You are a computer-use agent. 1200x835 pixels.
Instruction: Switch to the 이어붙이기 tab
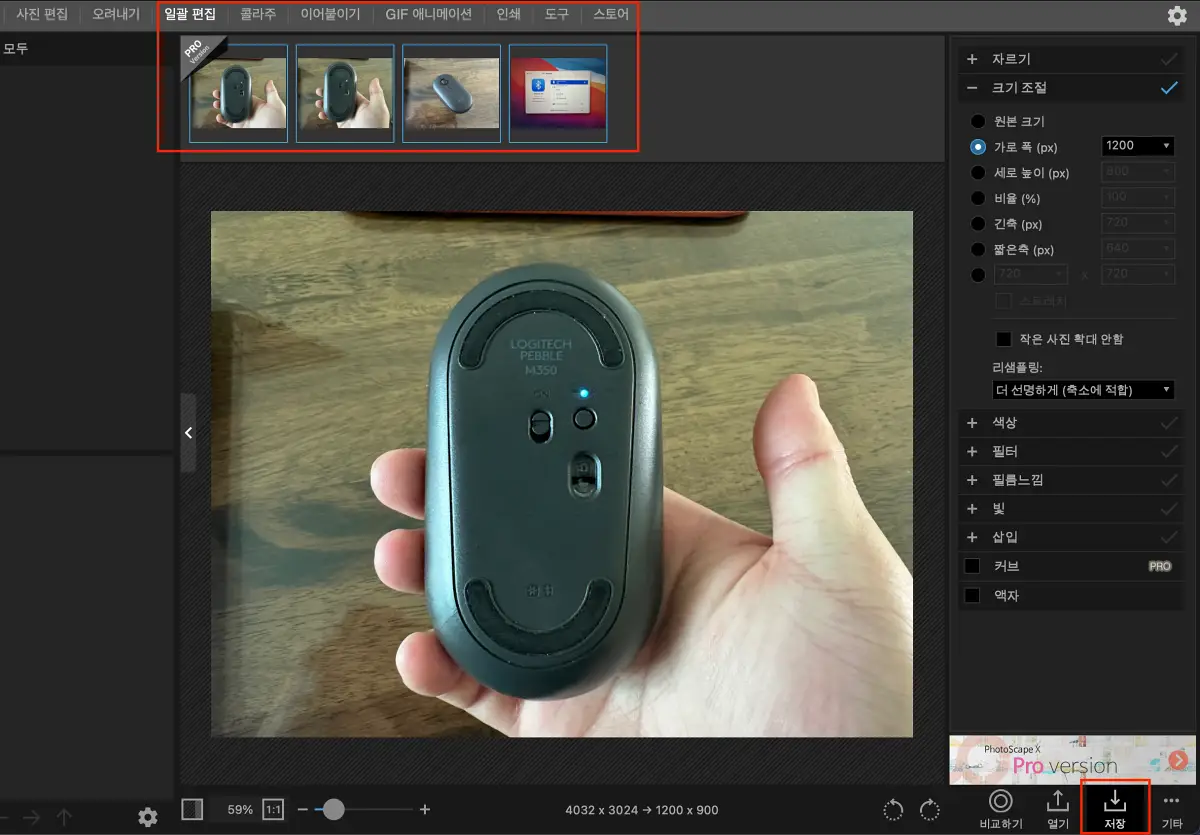[331, 15]
